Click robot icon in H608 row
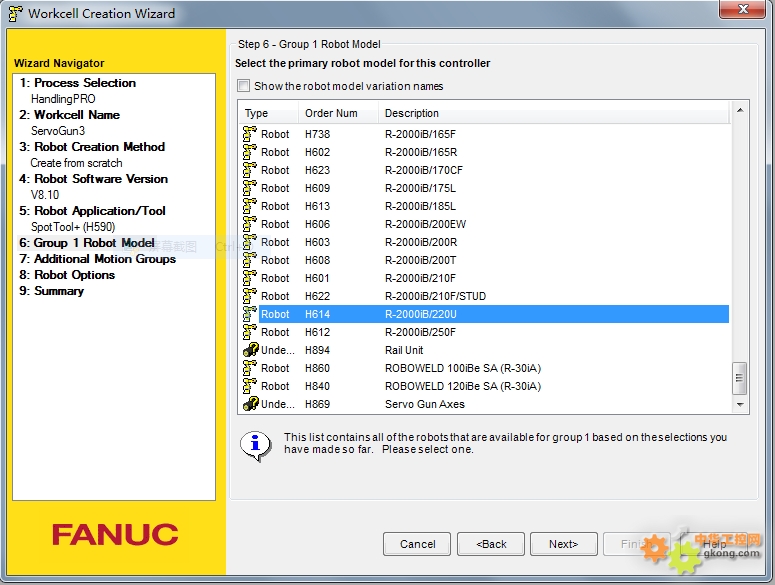This screenshot has height=585, width=775. 250,260
